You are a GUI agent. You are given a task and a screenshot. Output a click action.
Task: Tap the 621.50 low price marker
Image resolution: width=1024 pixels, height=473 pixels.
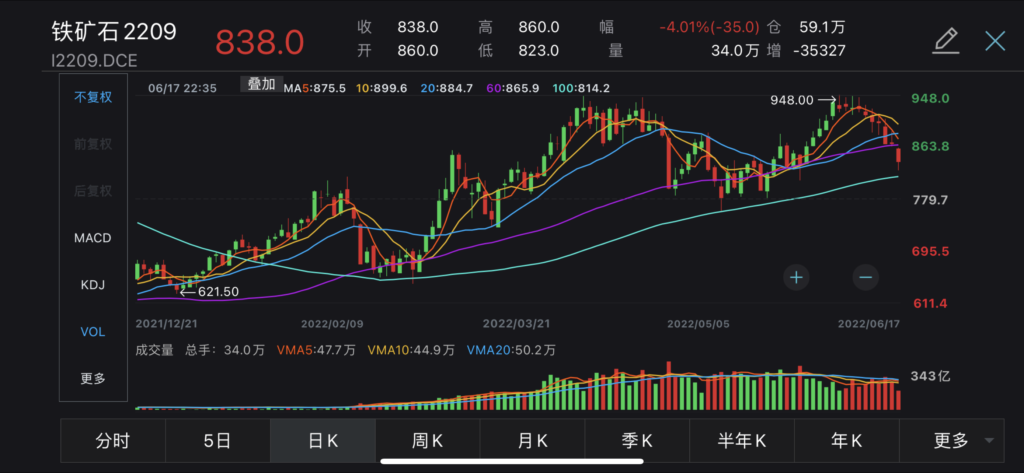click(219, 291)
